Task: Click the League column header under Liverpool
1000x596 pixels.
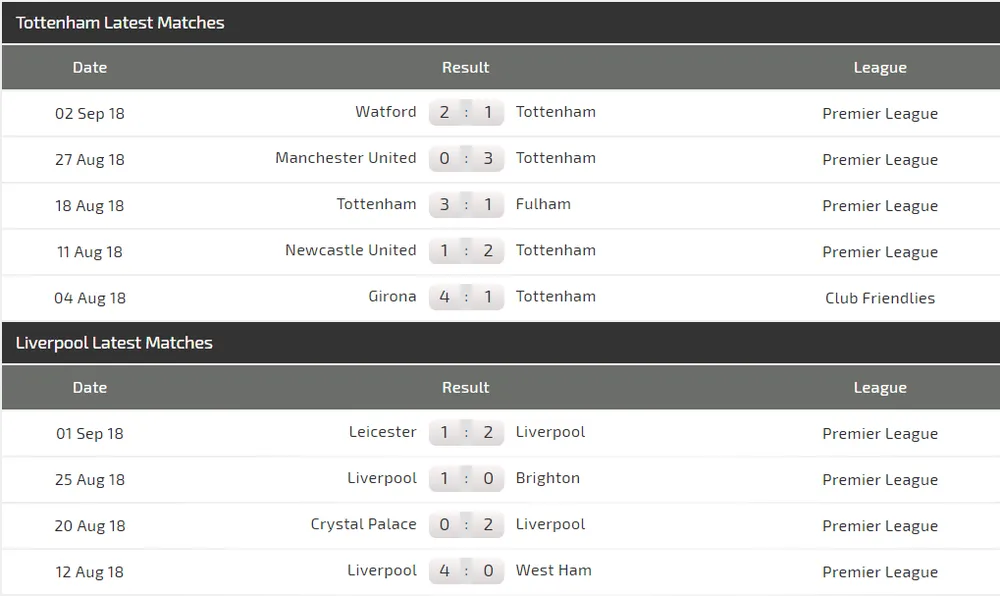Action: point(880,388)
